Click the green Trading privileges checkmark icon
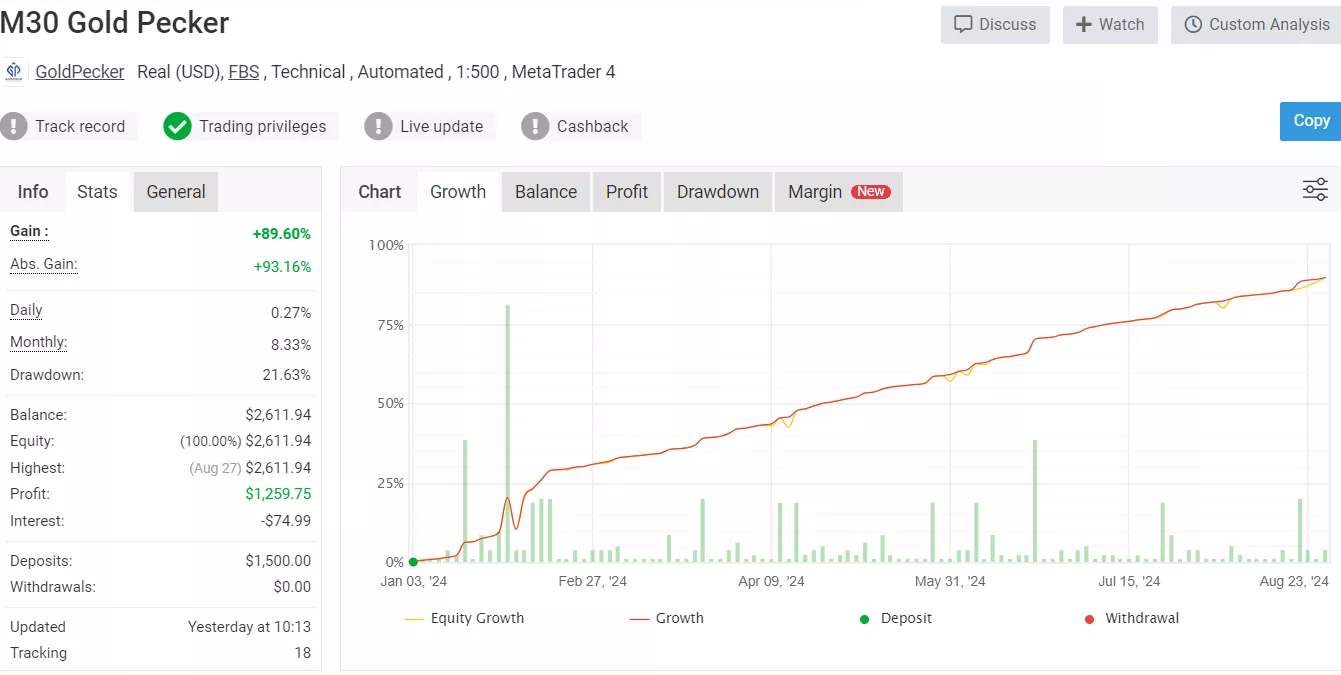The image size is (1341, 675). pyautogui.click(x=177, y=126)
